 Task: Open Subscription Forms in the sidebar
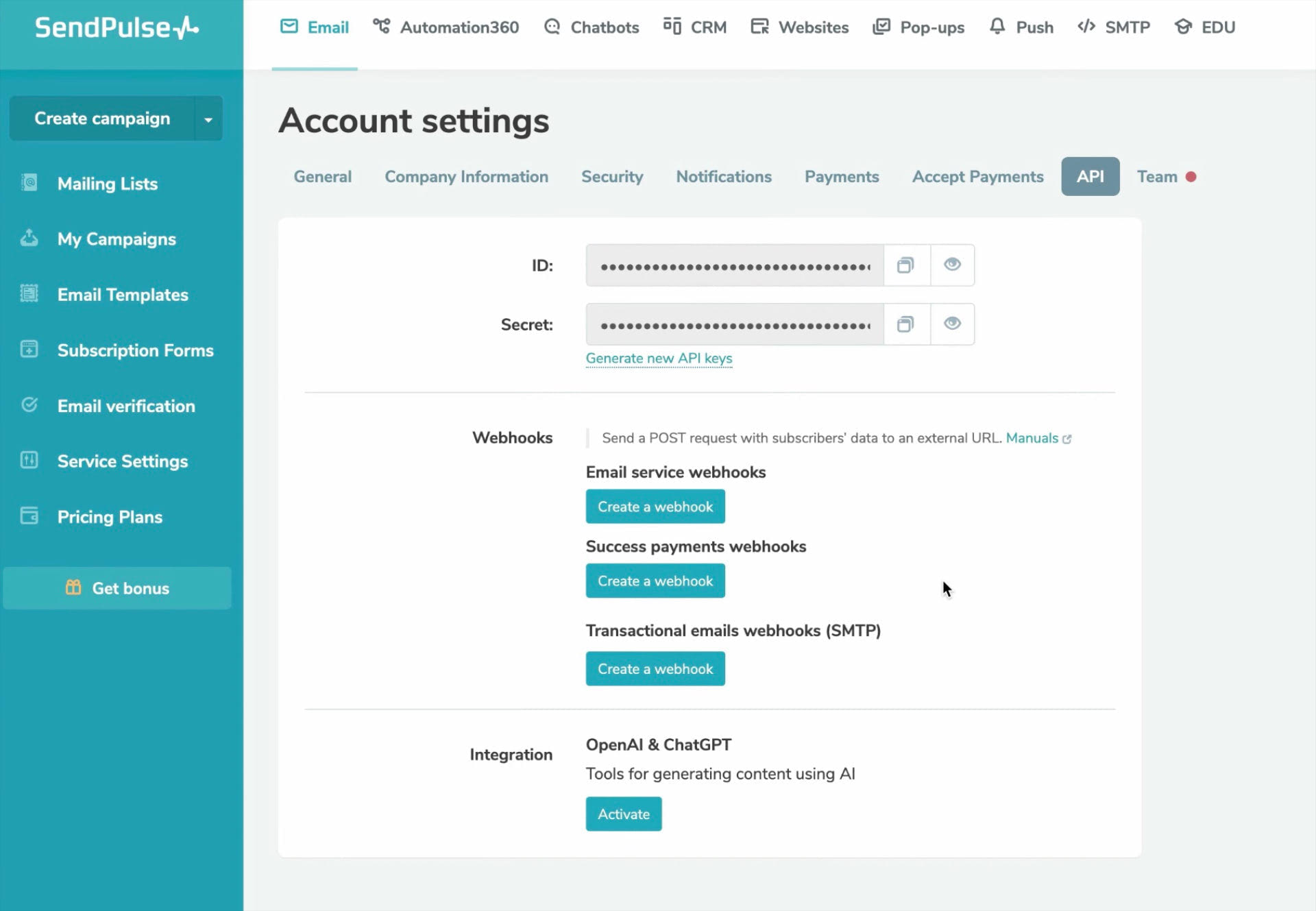[136, 350]
